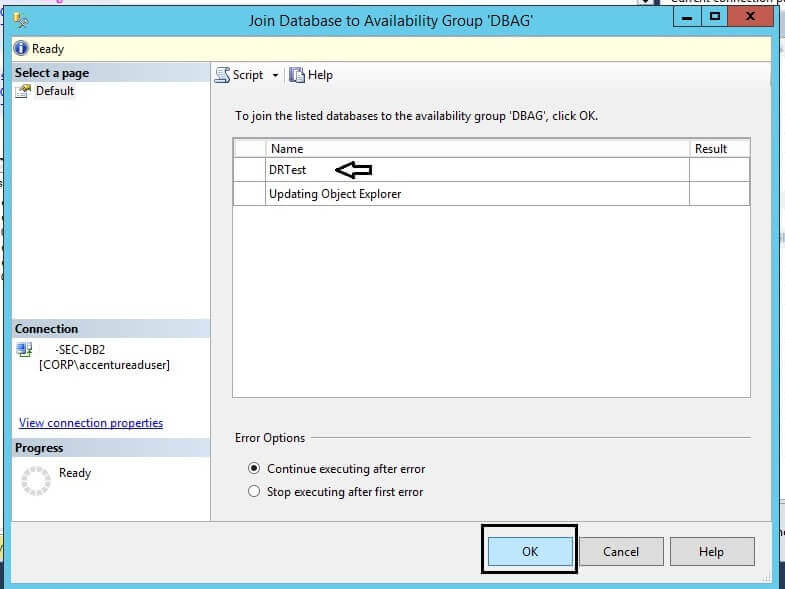Image resolution: width=785 pixels, height=589 pixels.
Task: Click the Help icon in the toolbar
Action: (x=297, y=75)
